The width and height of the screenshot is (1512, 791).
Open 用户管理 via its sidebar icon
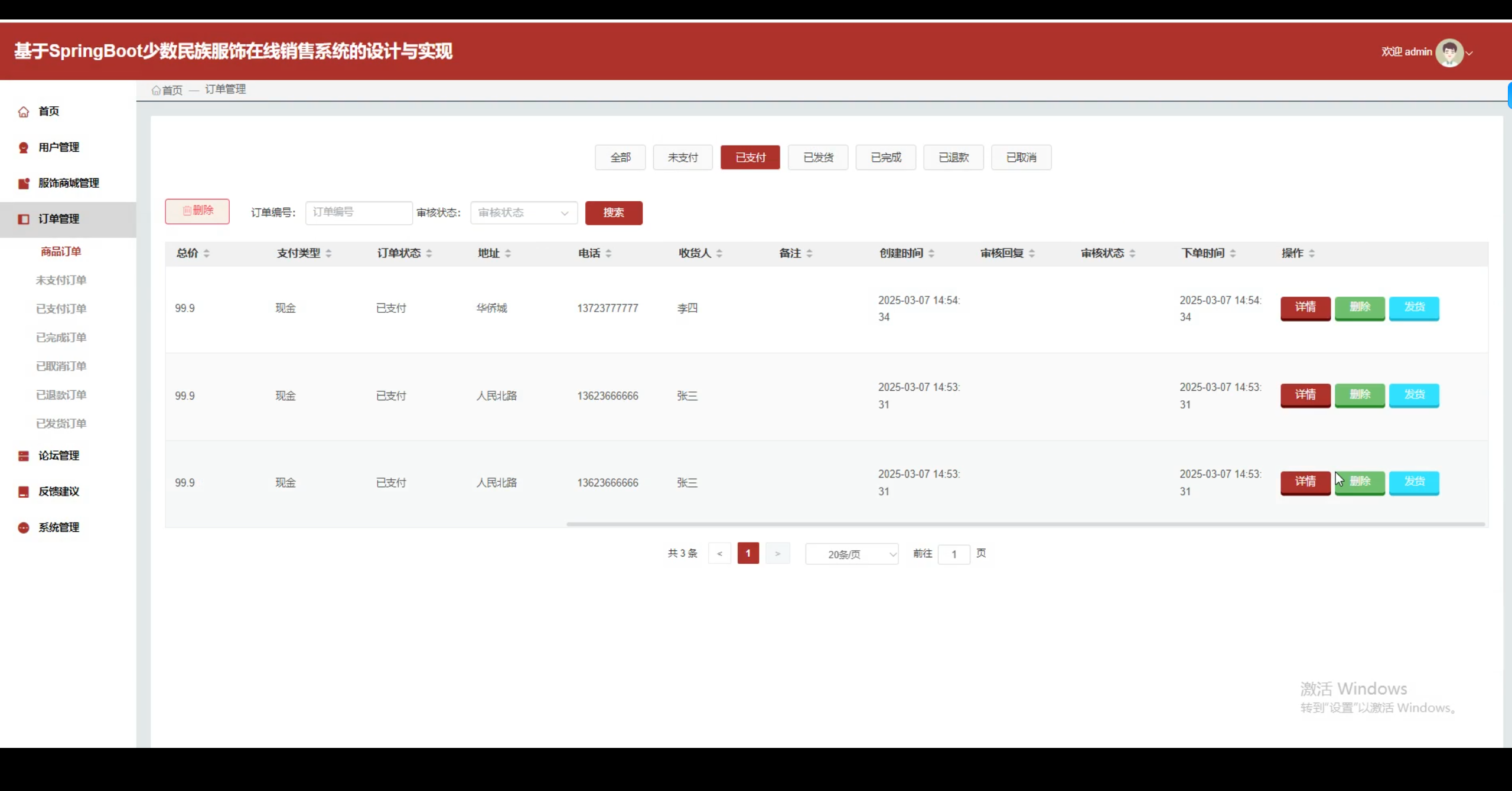[24, 148]
